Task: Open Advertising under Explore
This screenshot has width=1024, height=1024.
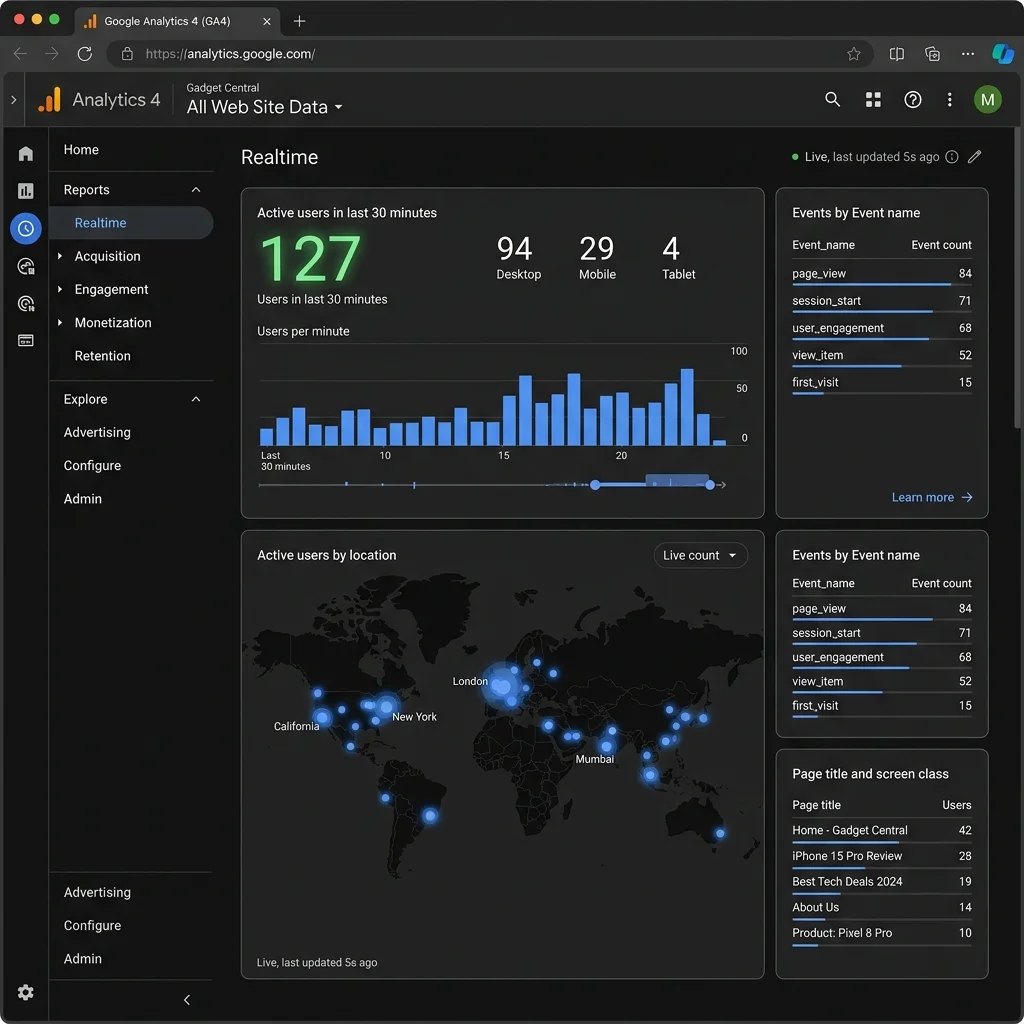Action: tap(97, 432)
